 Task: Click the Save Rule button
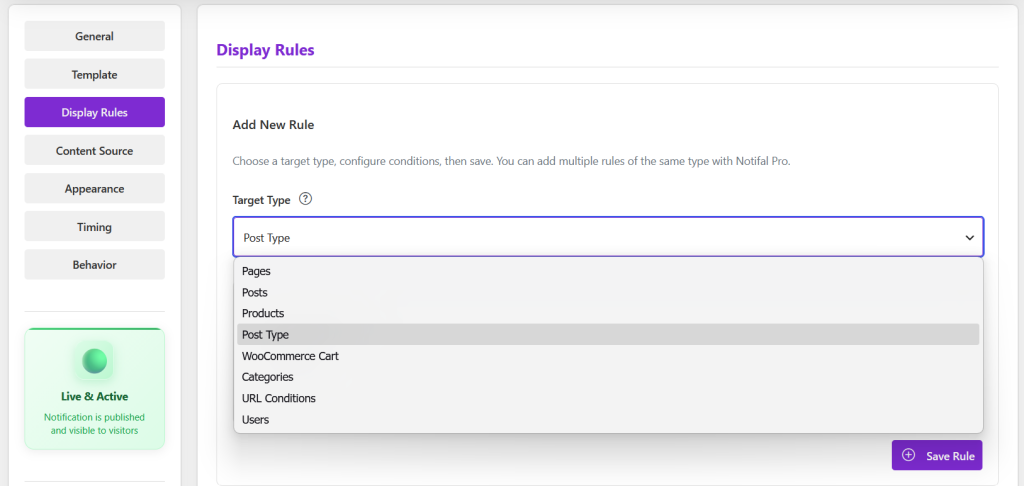click(x=937, y=455)
